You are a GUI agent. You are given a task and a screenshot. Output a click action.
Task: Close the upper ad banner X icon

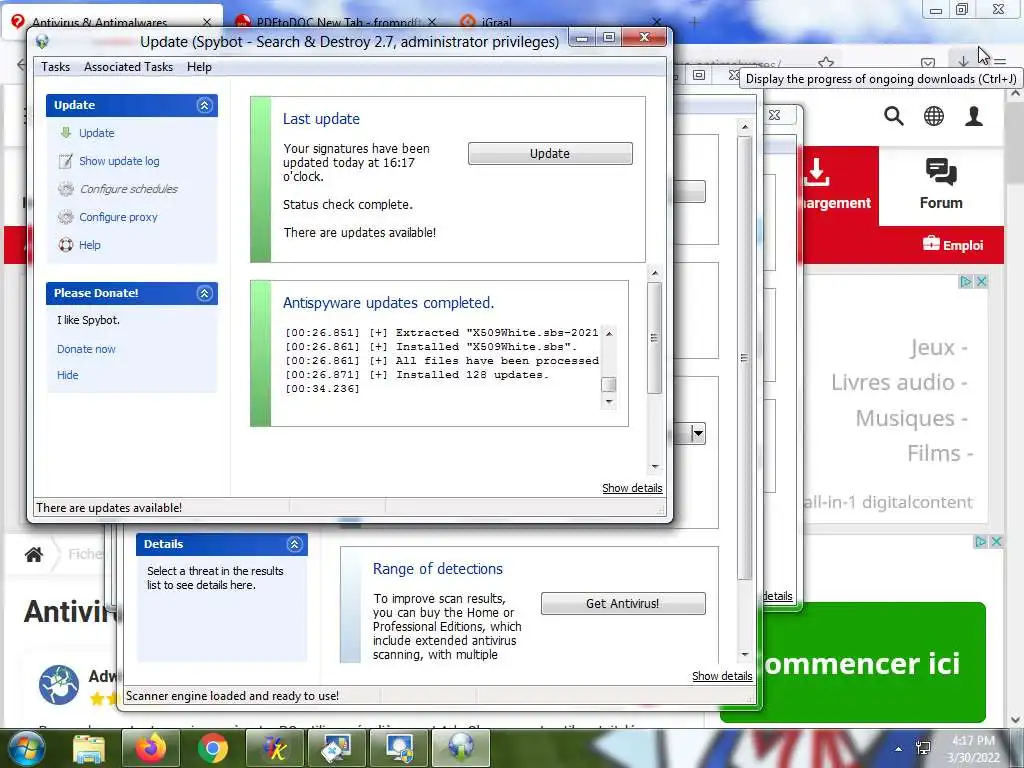[x=981, y=281]
